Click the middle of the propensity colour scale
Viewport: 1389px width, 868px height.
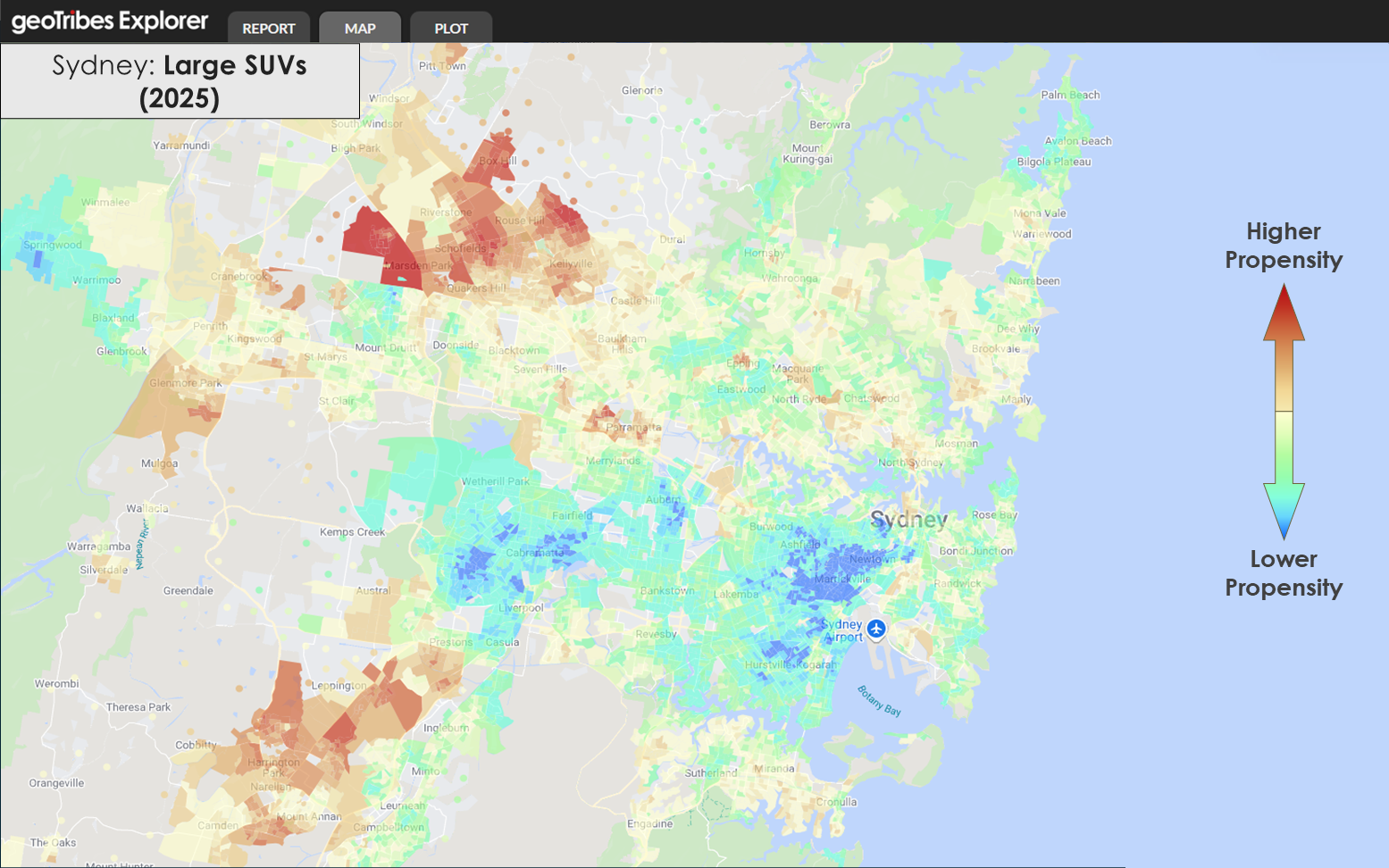(1284, 411)
